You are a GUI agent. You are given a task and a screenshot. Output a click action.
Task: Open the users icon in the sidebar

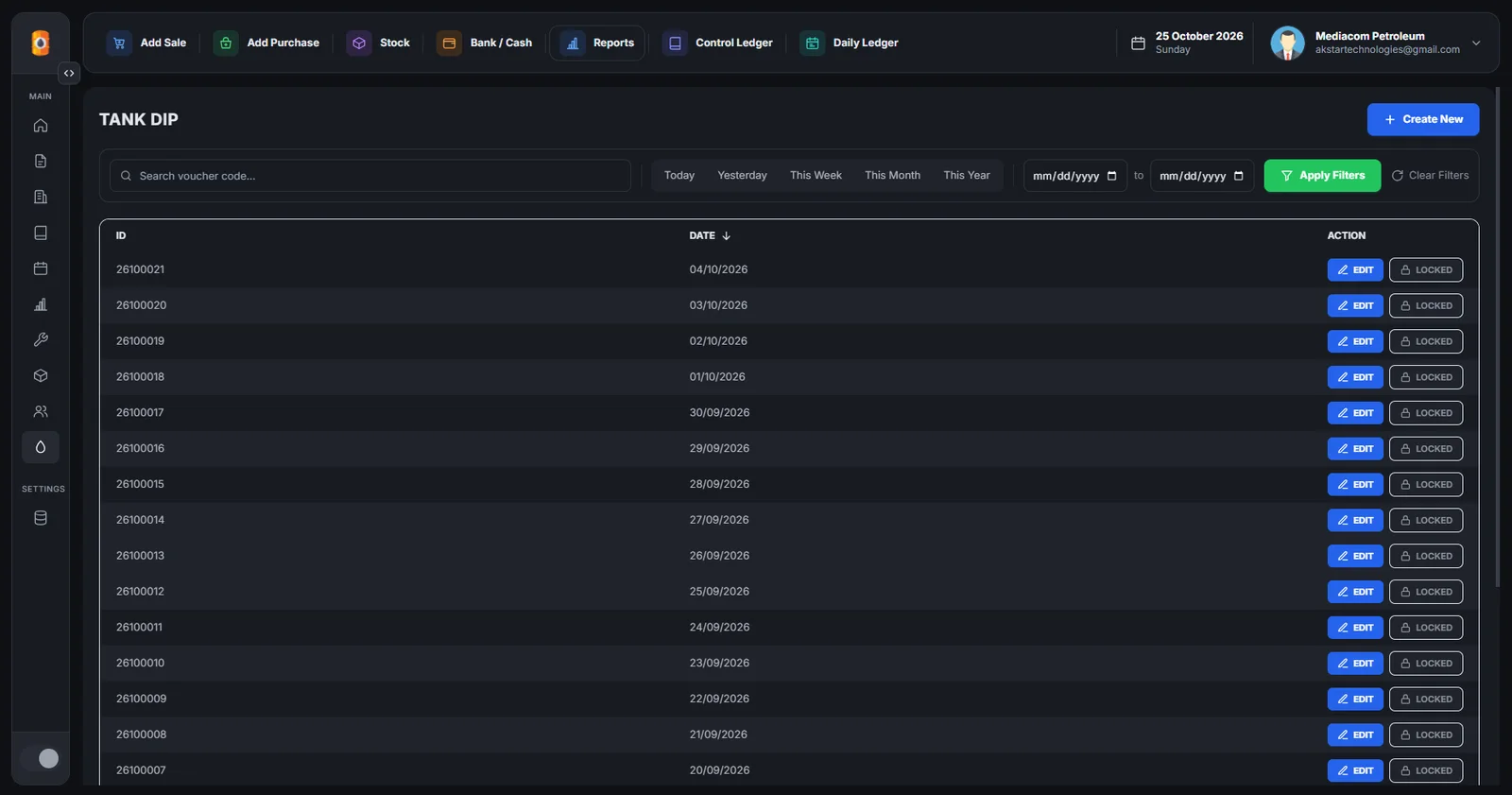41,412
